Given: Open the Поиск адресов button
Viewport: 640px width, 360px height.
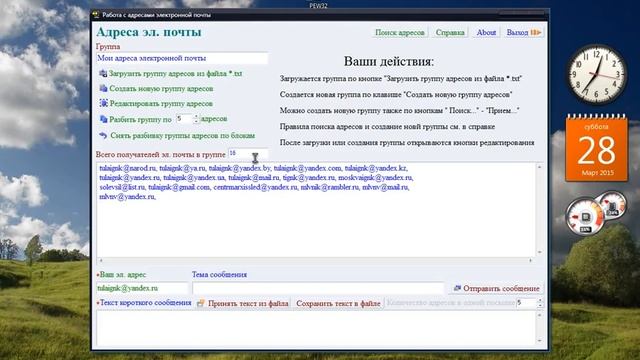Looking at the screenshot, I should 400,32.
